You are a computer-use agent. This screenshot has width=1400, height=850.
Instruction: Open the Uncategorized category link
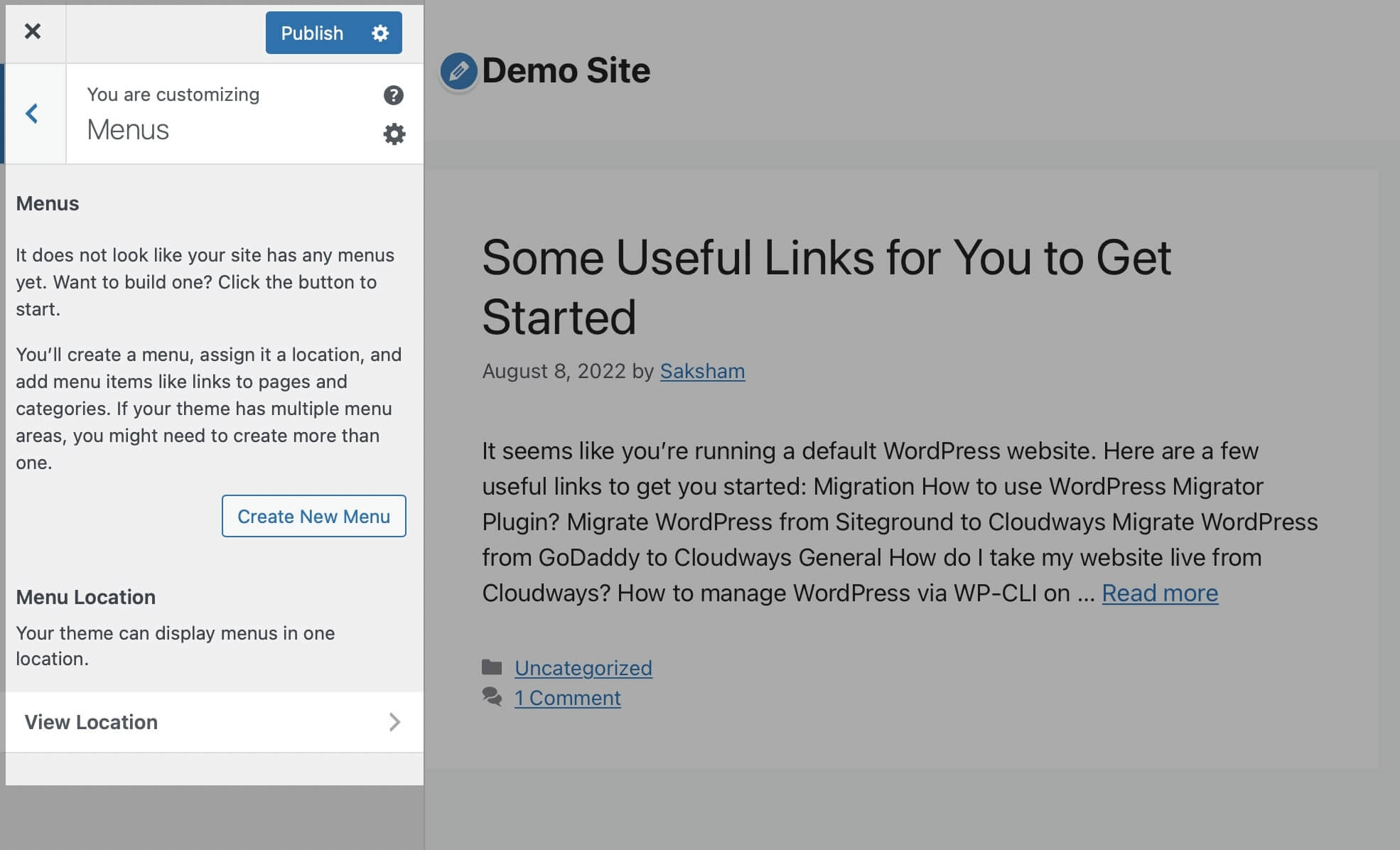point(583,668)
